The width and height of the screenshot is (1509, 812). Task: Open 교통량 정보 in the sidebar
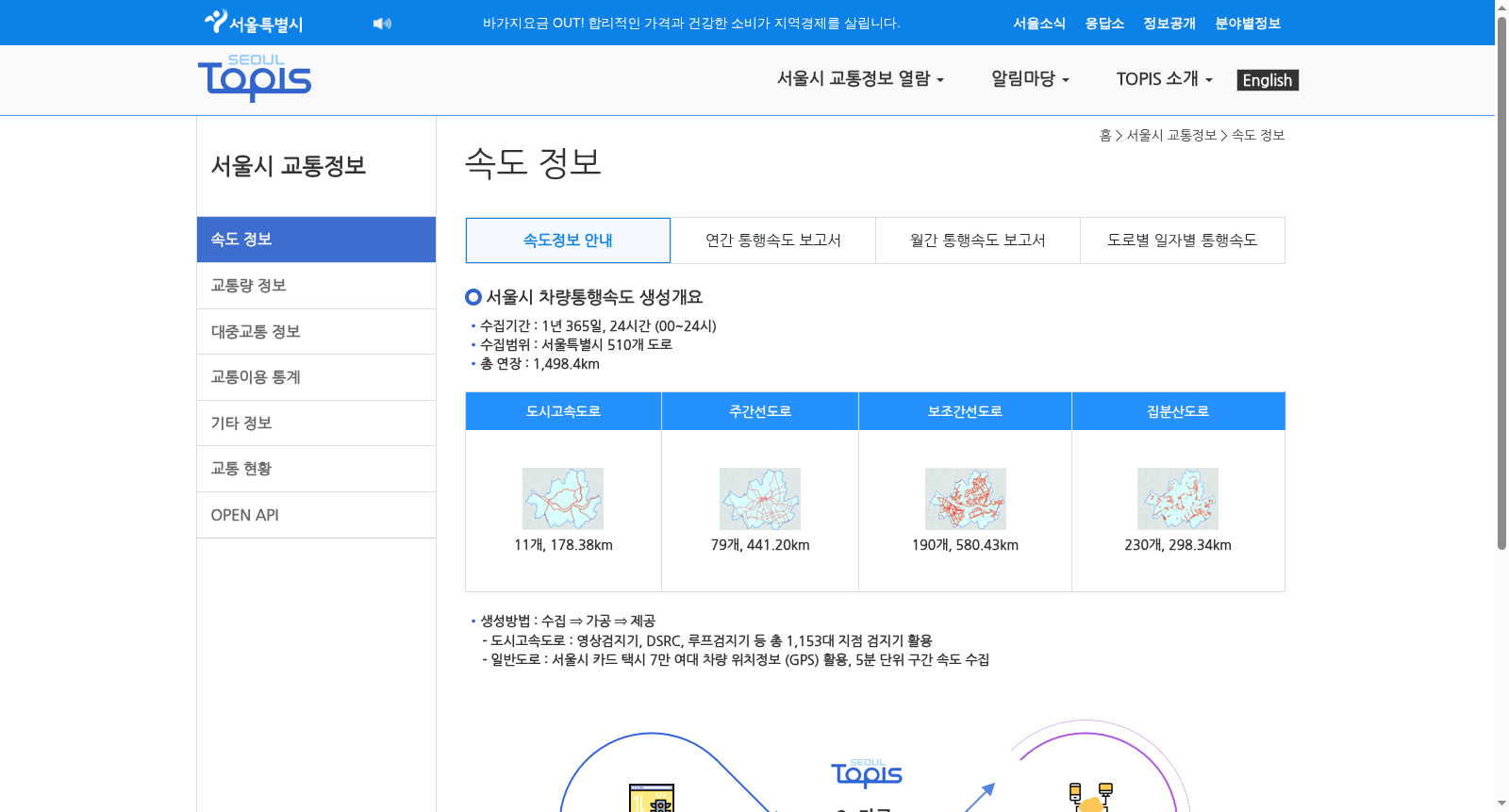(x=316, y=286)
